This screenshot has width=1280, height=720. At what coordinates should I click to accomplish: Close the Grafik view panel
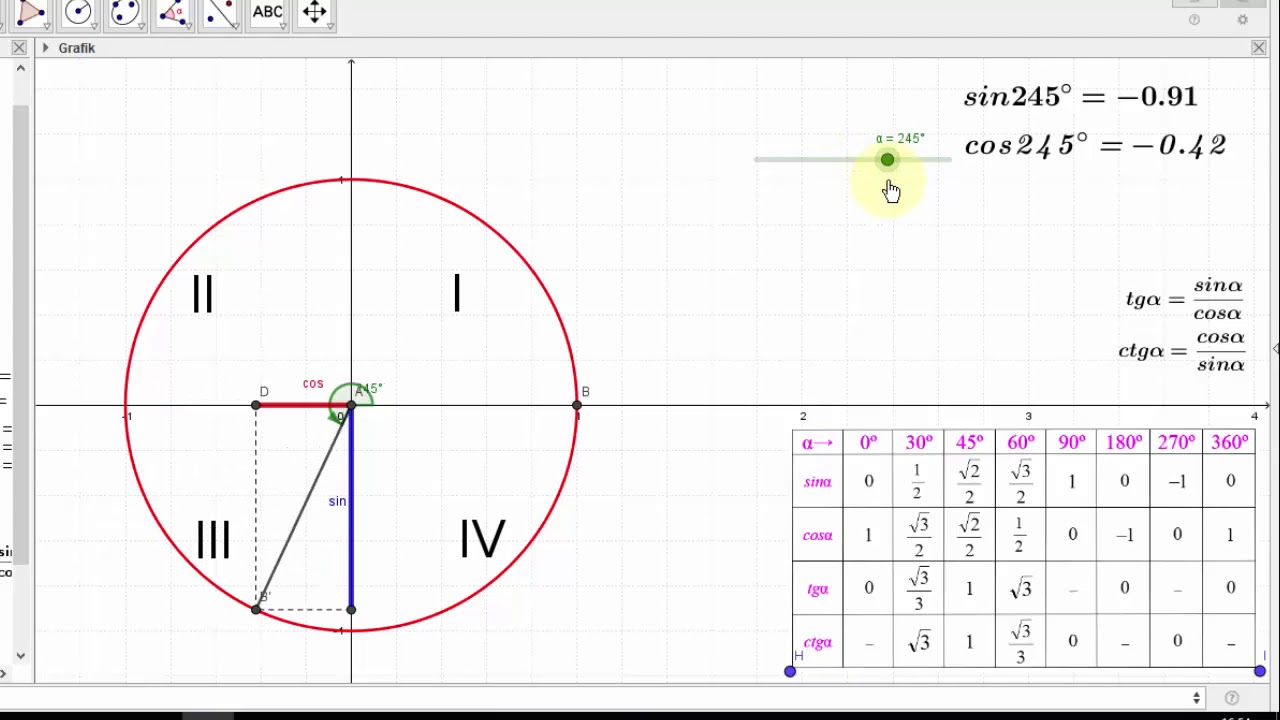coord(1258,48)
